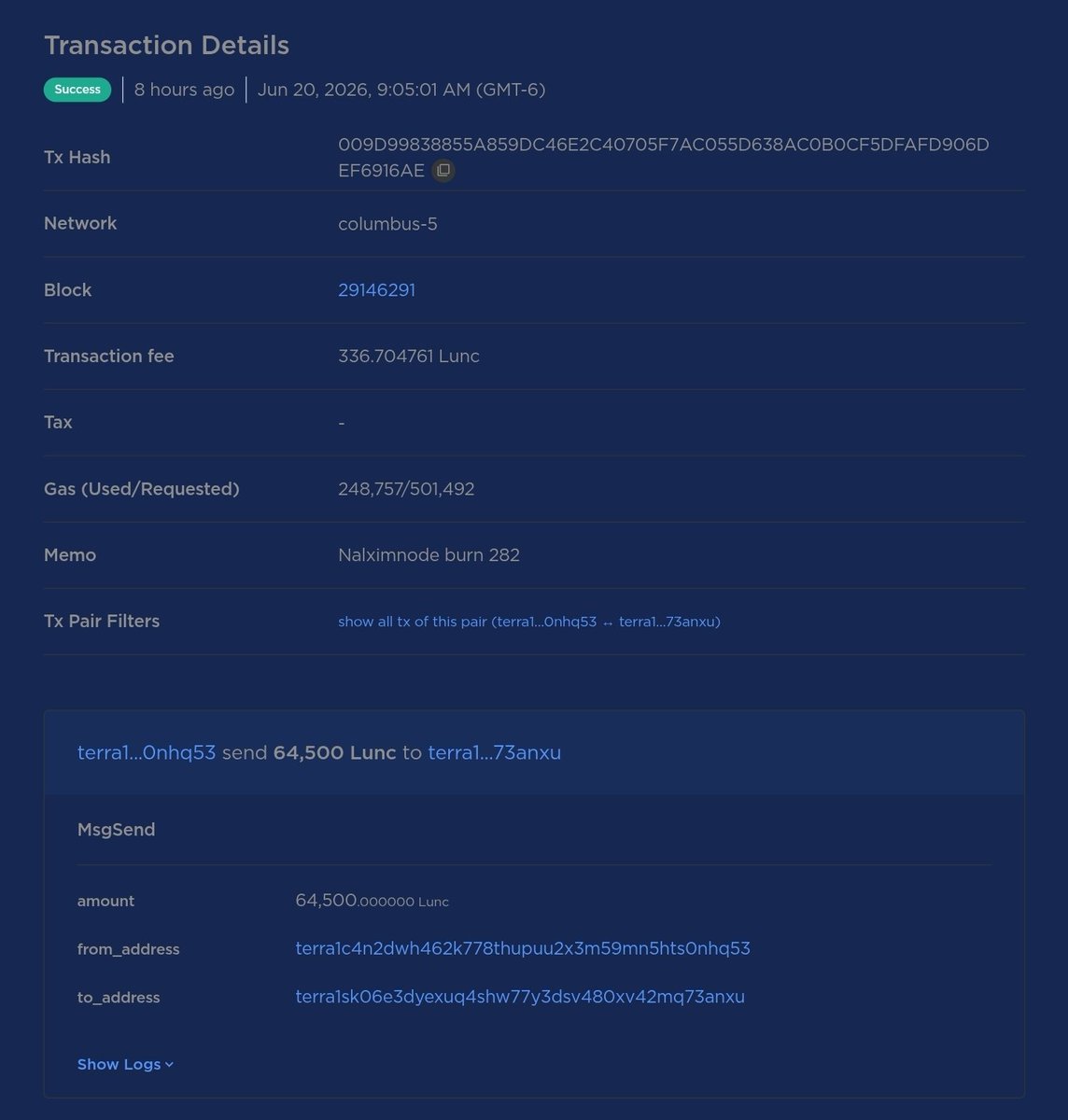Click date Jun 20, 2026, 9:05:01 AM
Image resolution: width=1068 pixels, height=1120 pixels.
pos(401,90)
